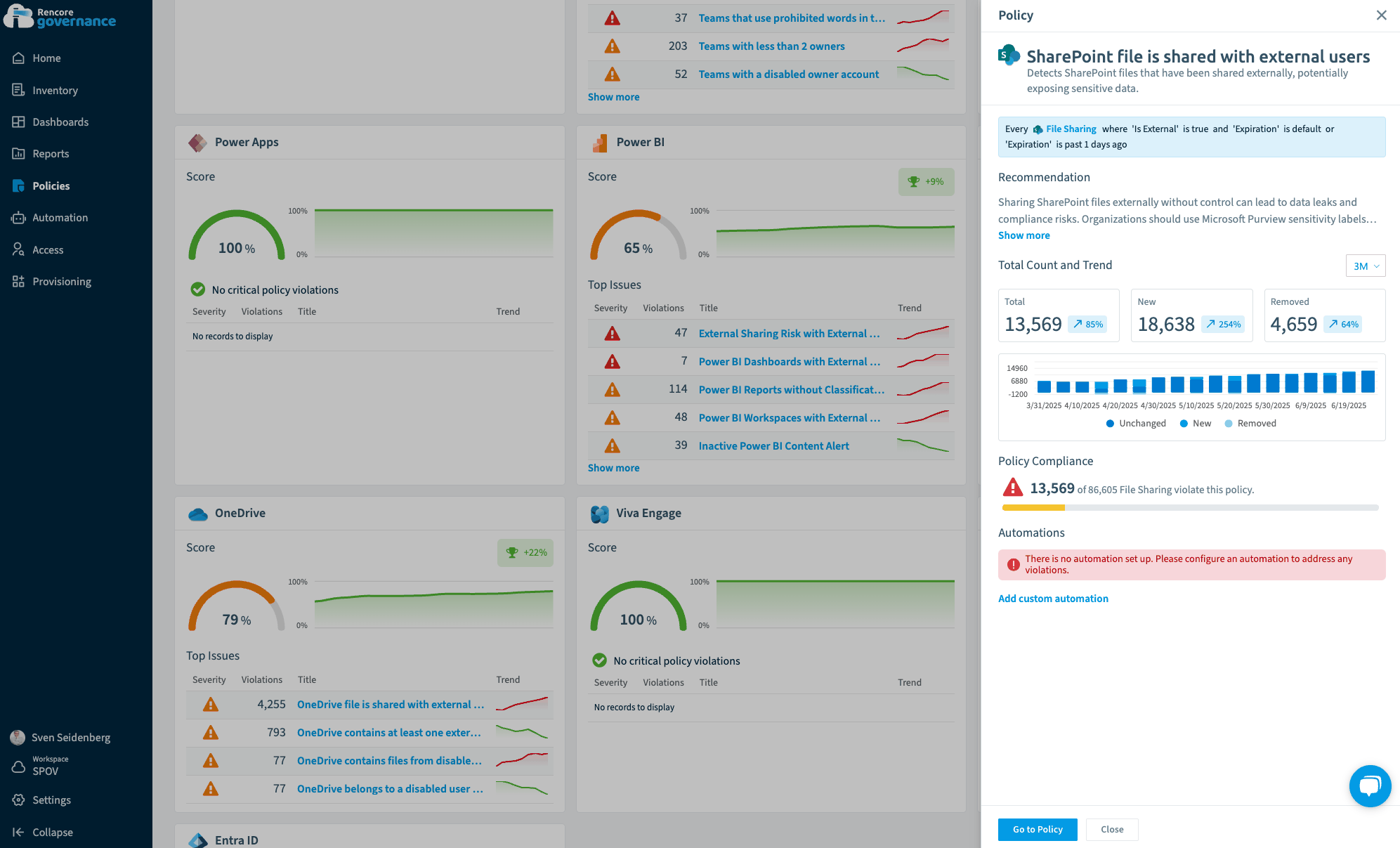Click the SharePoint policy icon

pos(1009,55)
